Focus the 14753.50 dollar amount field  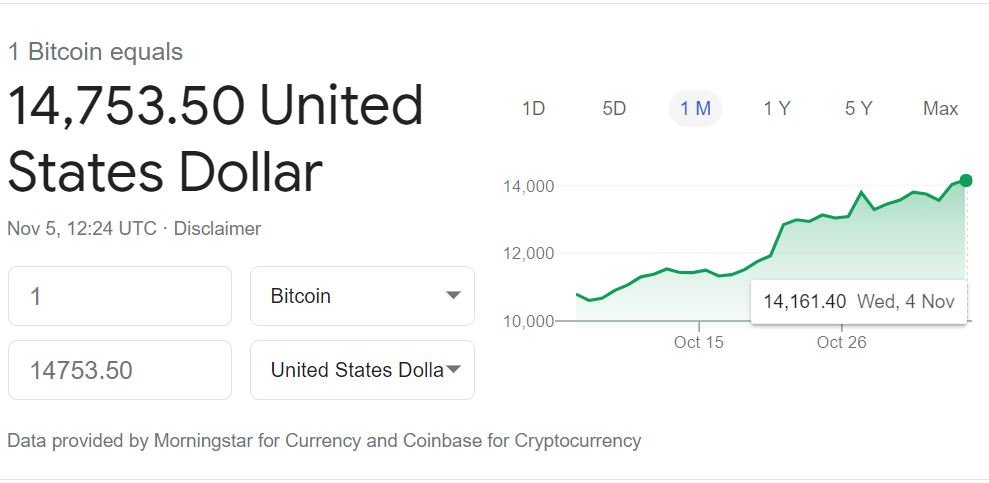tap(120, 370)
